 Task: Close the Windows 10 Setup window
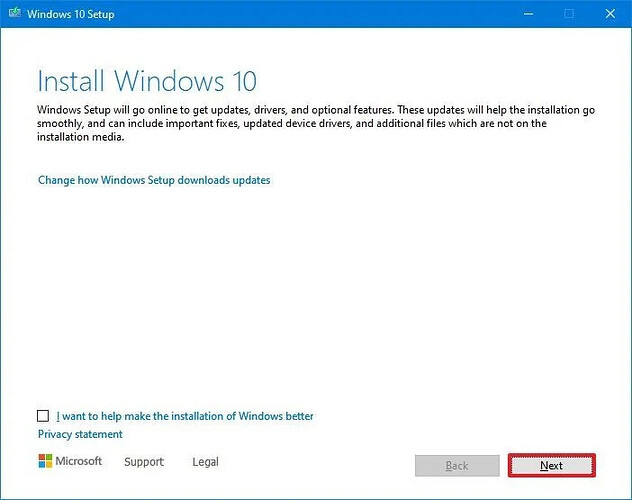point(610,14)
